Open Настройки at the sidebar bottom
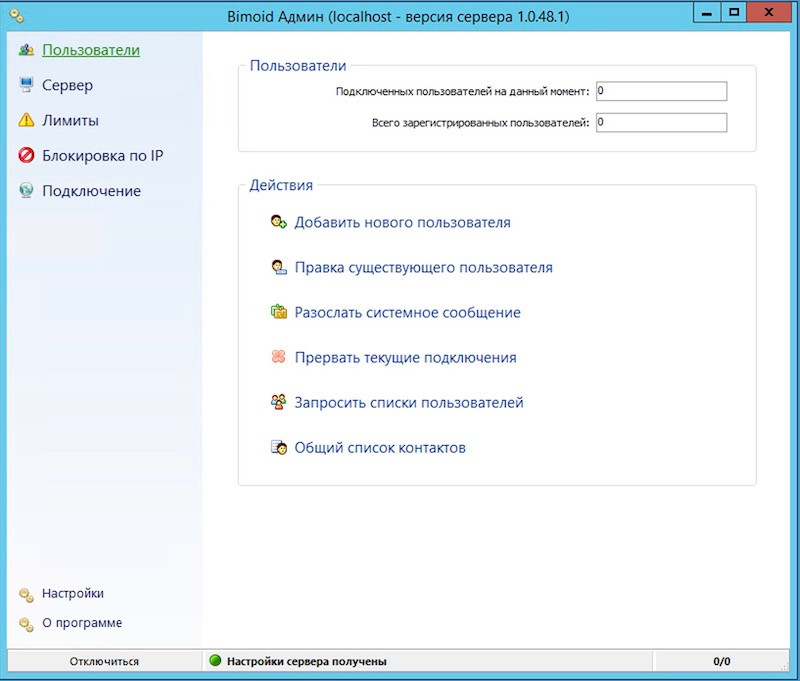The width and height of the screenshot is (800, 681). [72, 594]
